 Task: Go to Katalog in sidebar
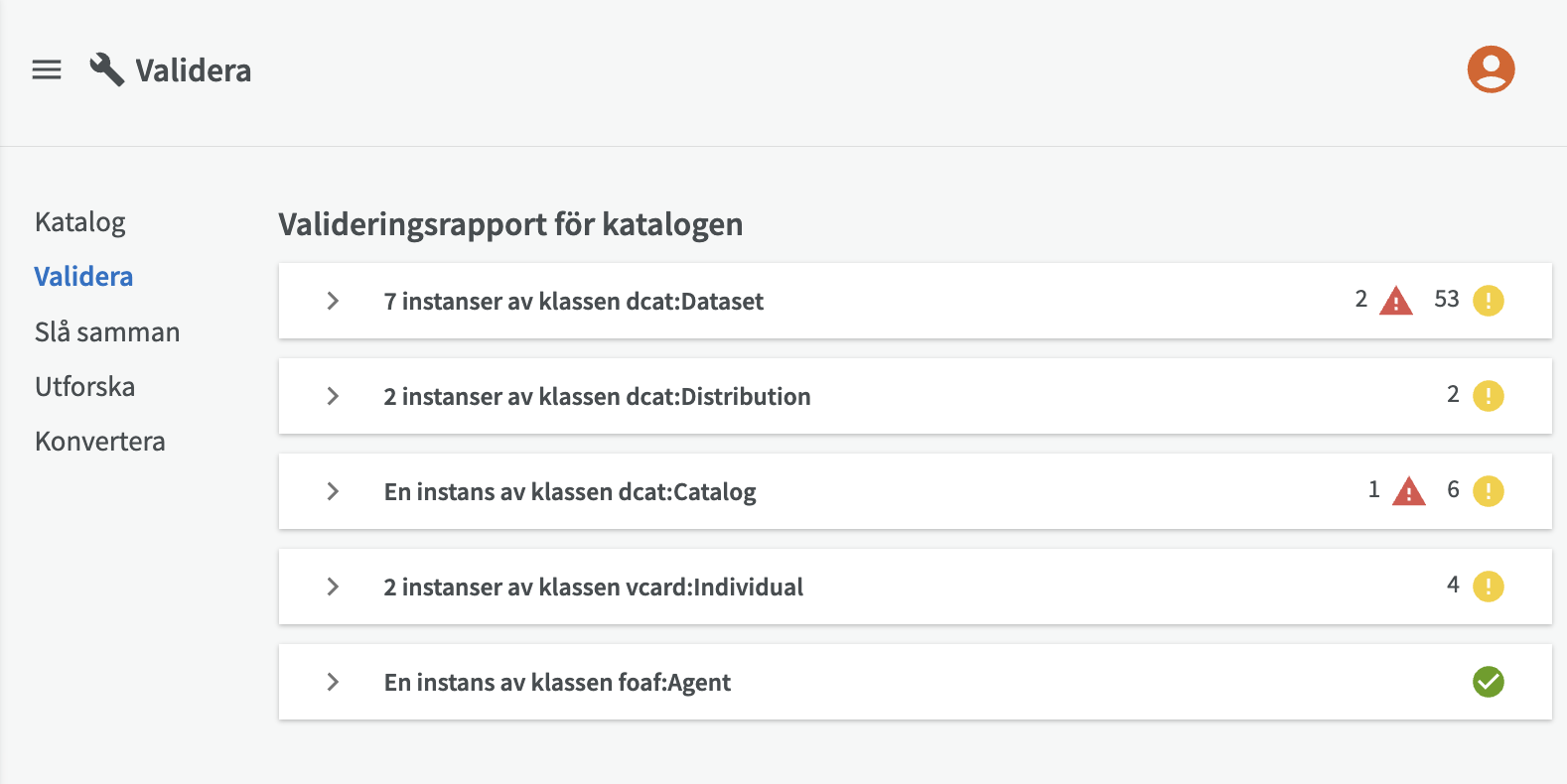80,222
